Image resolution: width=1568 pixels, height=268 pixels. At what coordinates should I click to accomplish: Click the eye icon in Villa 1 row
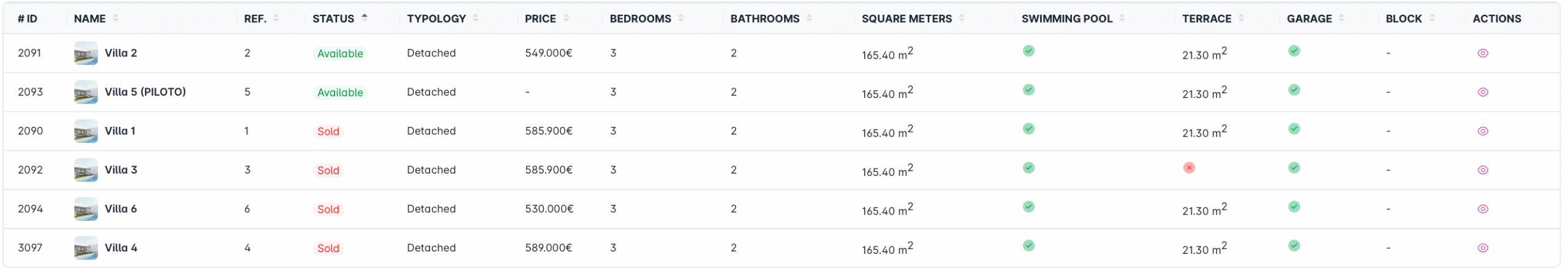tap(1482, 131)
